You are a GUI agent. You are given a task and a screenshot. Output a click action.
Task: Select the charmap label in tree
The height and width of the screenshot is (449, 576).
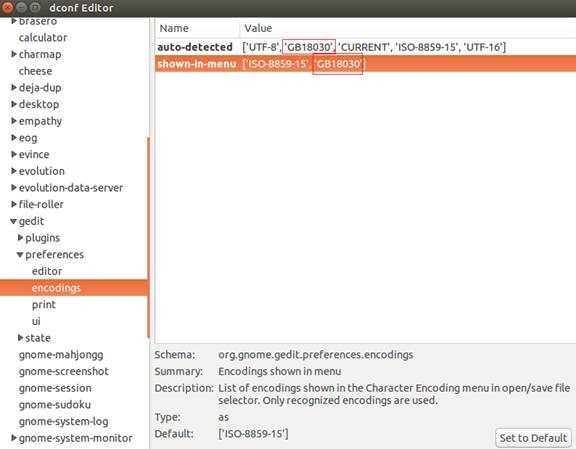(40, 54)
